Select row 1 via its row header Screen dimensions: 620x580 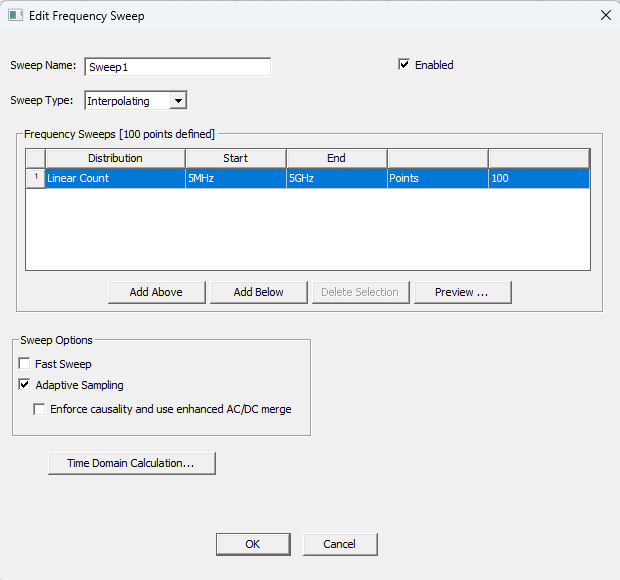tap(35, 178)
